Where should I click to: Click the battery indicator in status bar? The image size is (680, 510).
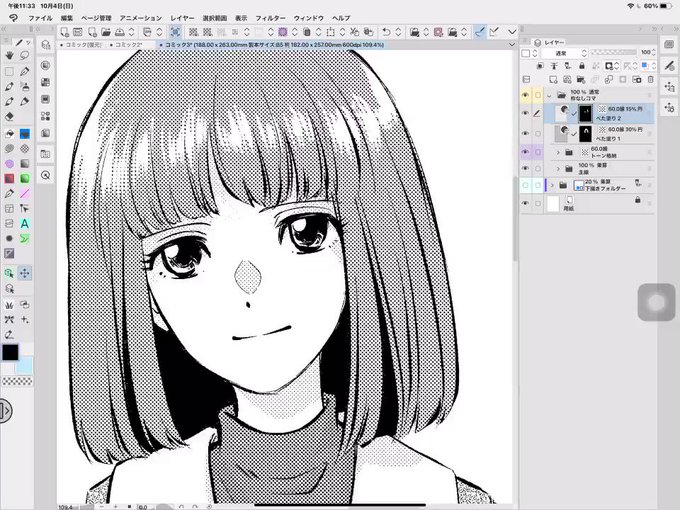[666, 6]
